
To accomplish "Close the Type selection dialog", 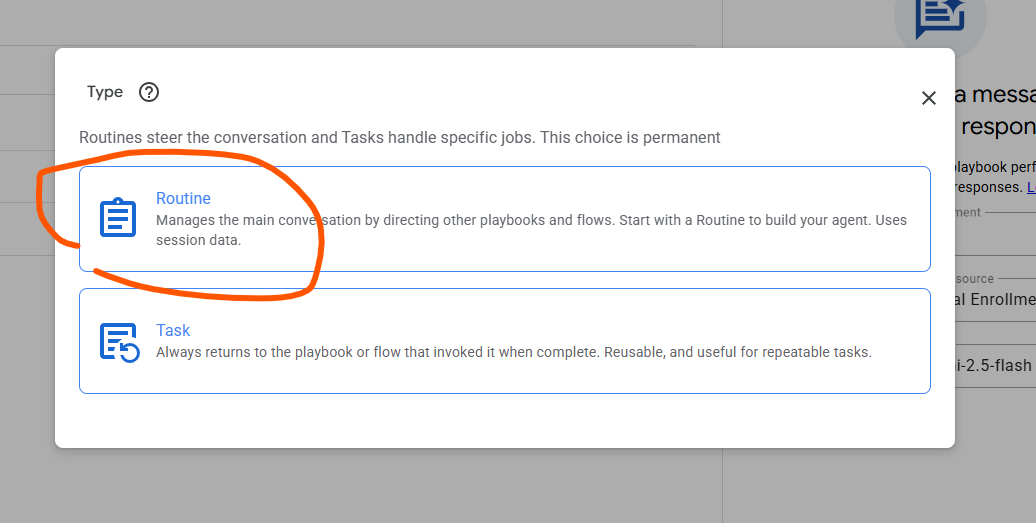I will pos(929,98).
